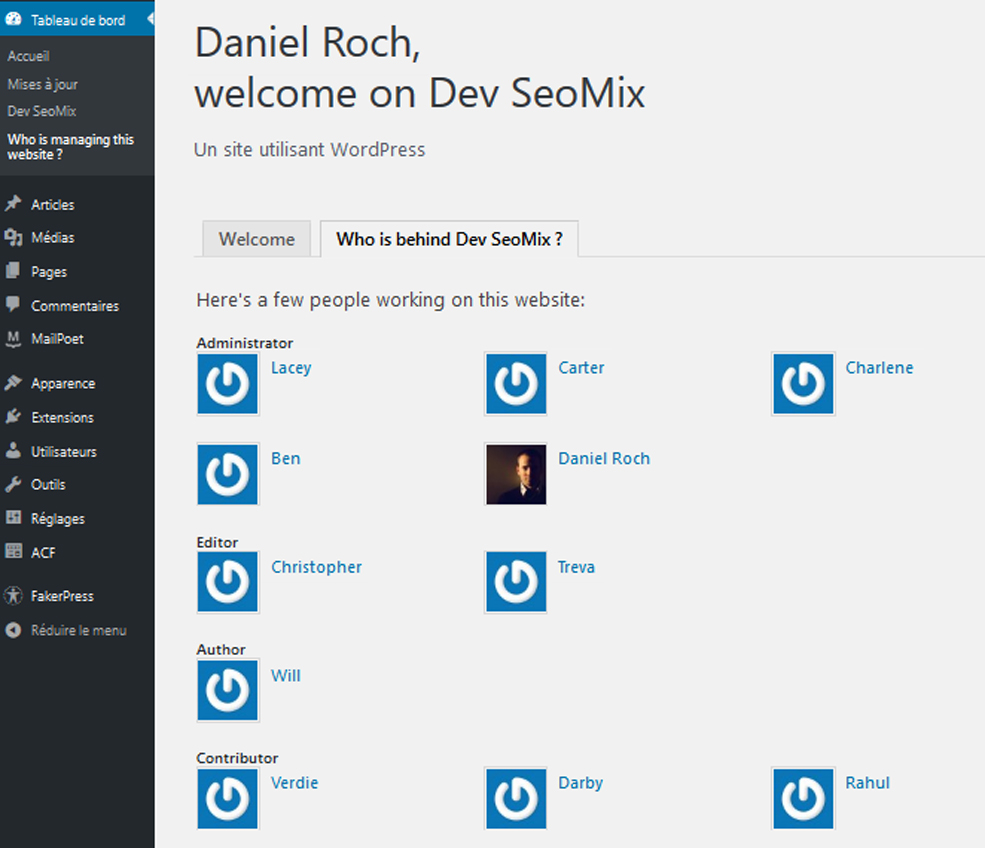Open Who is managing this website submenu
Screen dimensions: 985x848
point(70,147)
